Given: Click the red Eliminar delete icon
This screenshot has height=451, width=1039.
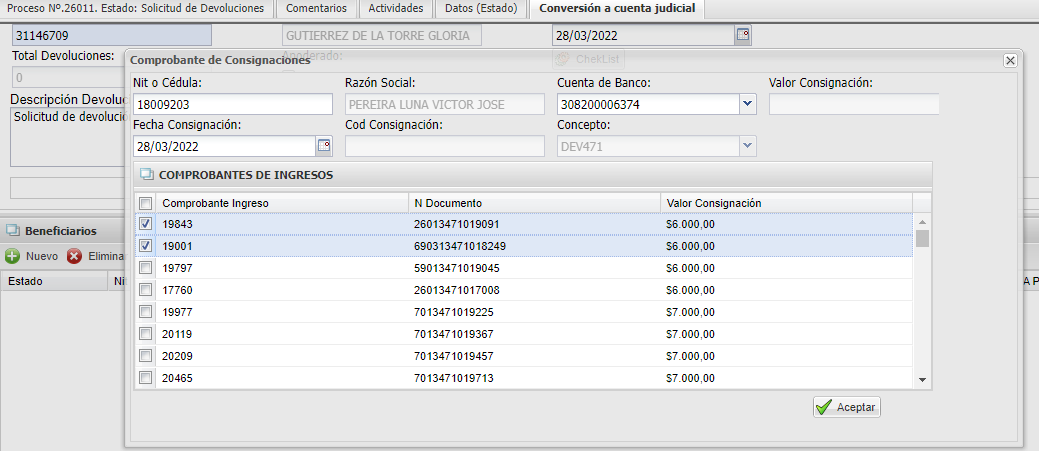Looking at the screenshot, I should [x=74, y=255].
